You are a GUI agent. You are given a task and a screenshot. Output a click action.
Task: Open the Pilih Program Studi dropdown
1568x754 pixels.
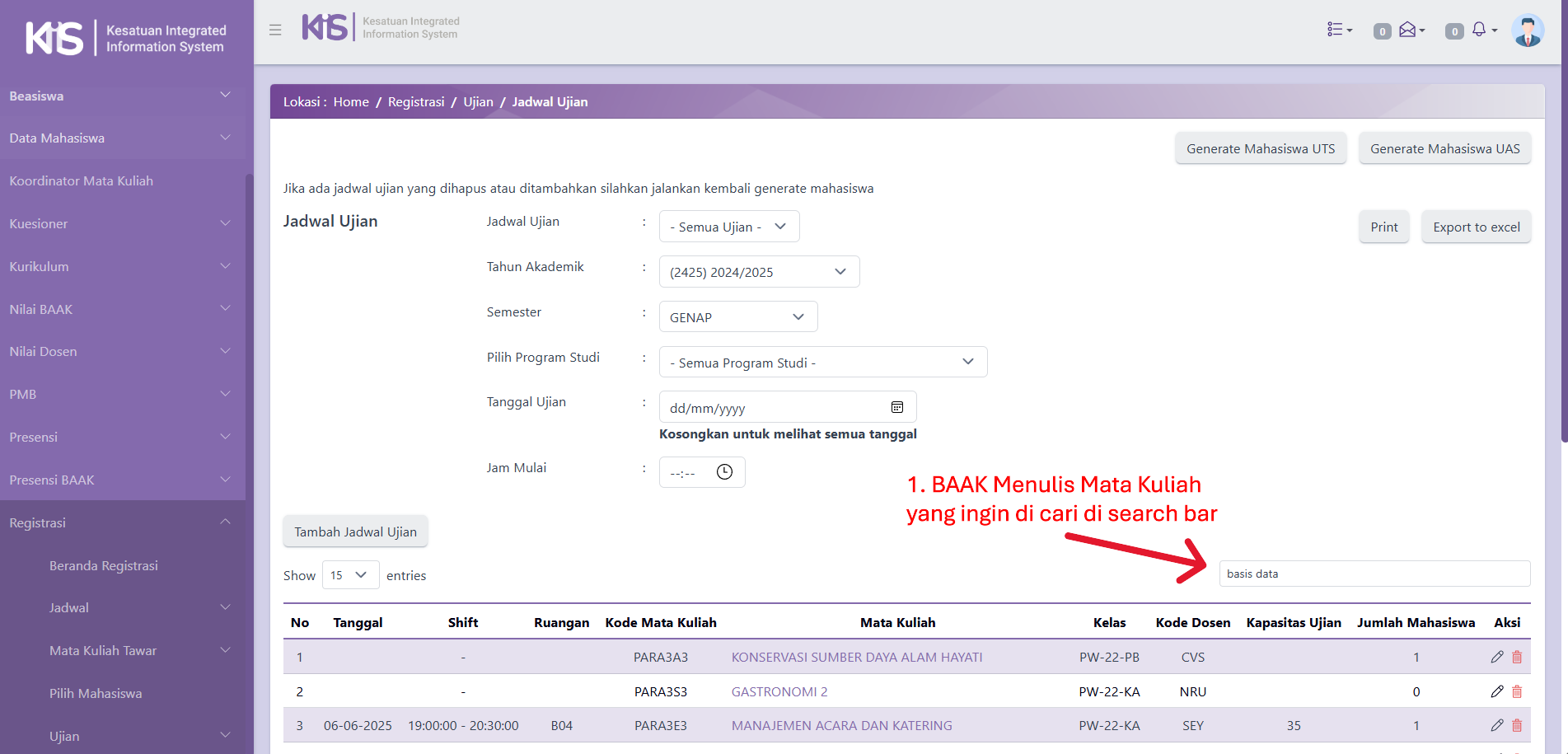coord(822,363)
